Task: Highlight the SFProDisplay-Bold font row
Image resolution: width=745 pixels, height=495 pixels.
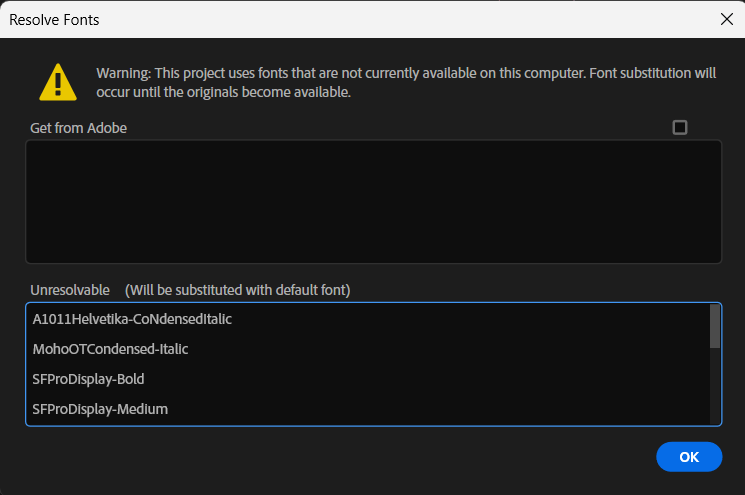Action: (x=88, y=379)
